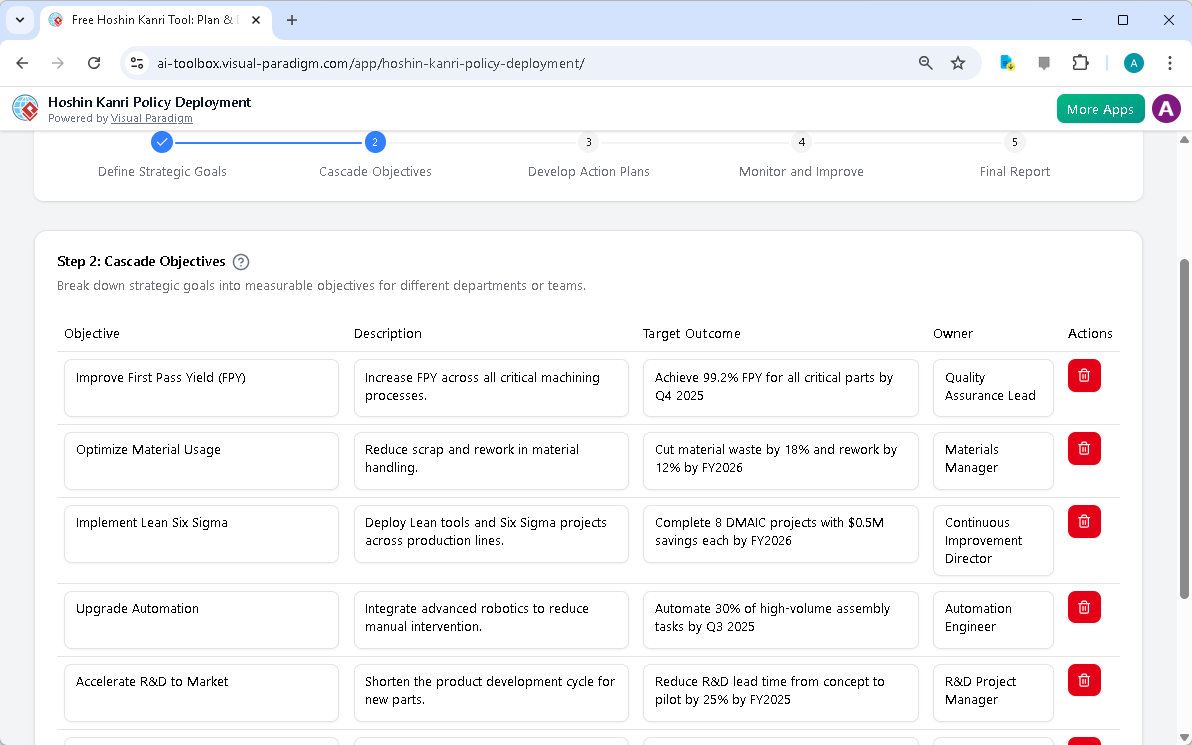Switch to the Free Hoshin Kanri Tool tab

[x=150, y=20]
